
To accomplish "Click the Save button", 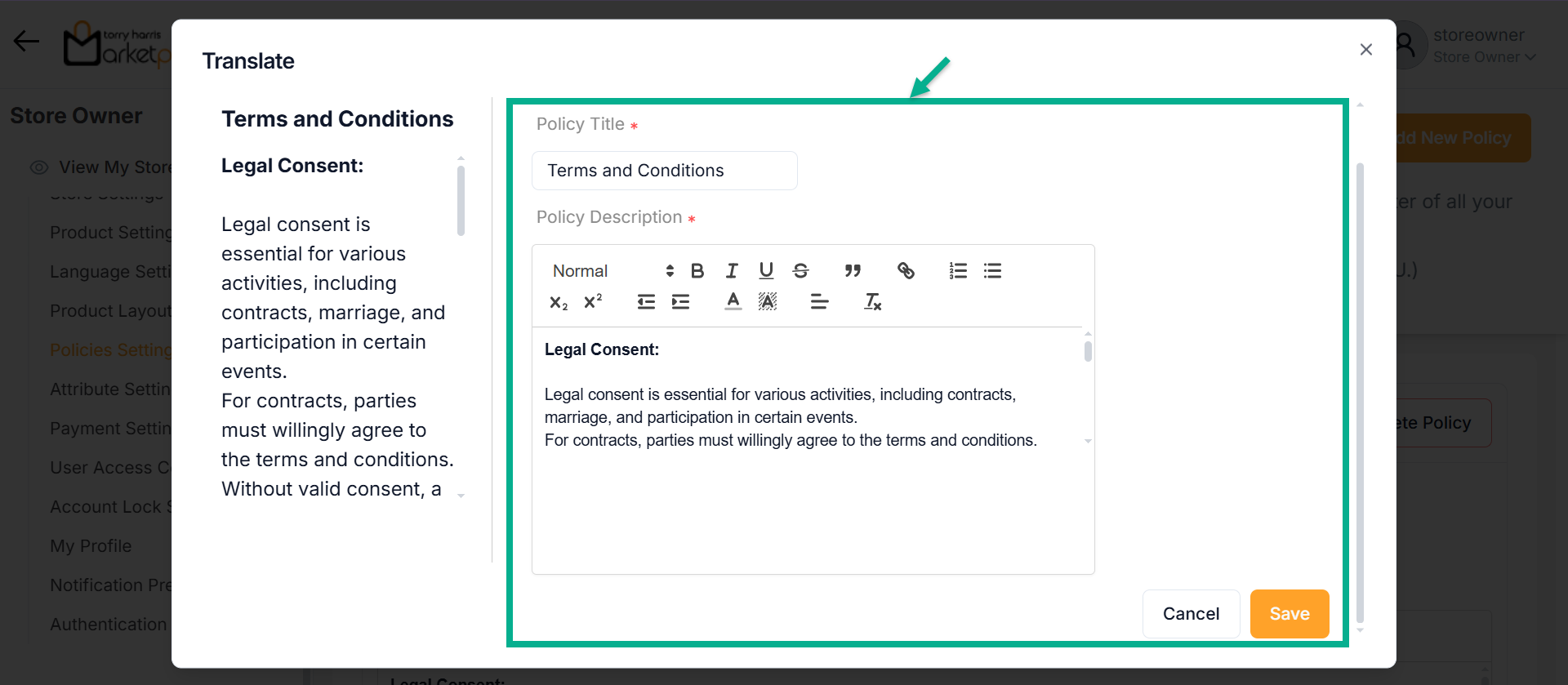I will (x=1289, y=614).
